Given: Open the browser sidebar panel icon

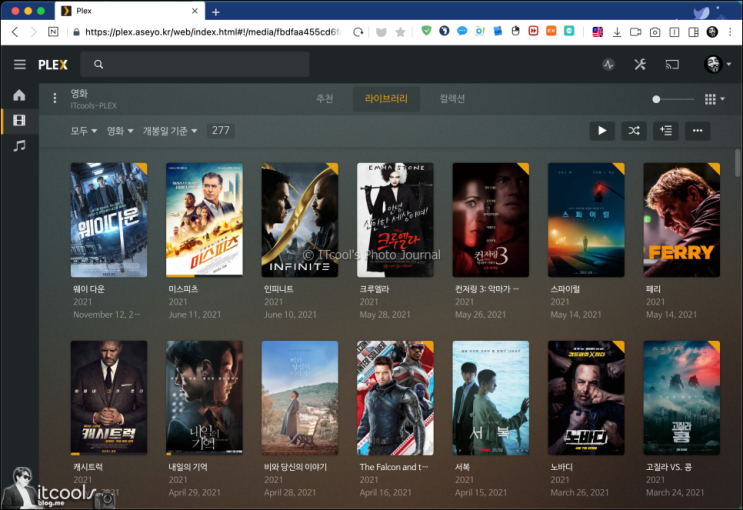Looking at the screenshot, I should pyautogui.click(x=693, y=32).
